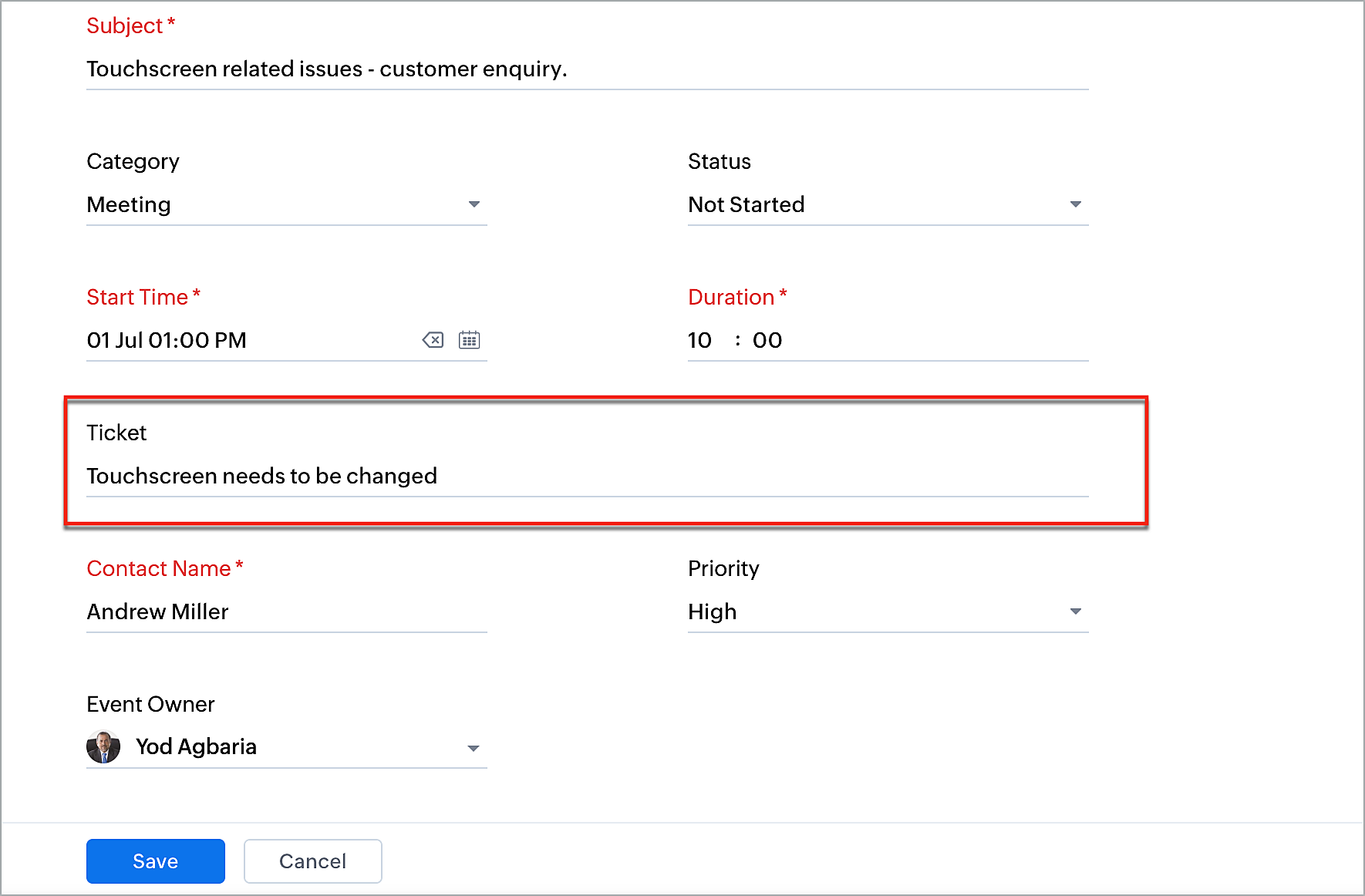
Task: Click the Ticket label
Action: [116, 433]
